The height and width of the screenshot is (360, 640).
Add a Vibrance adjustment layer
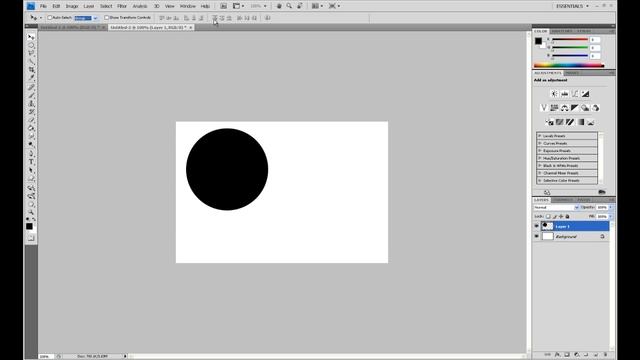[x=544, y=108]
